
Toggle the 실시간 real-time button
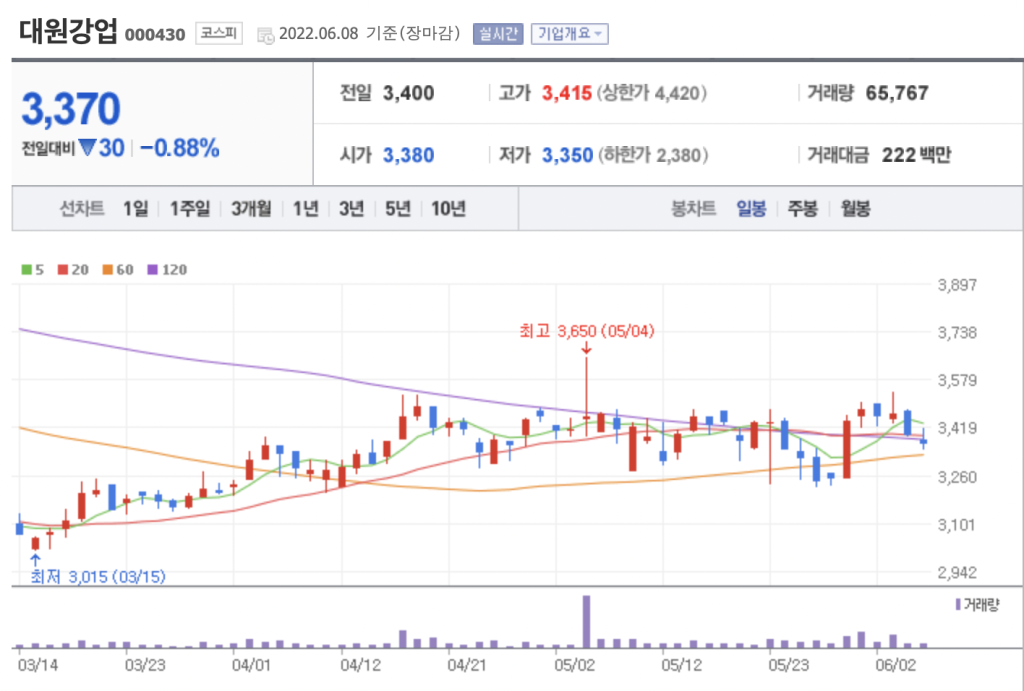[497, 34]
